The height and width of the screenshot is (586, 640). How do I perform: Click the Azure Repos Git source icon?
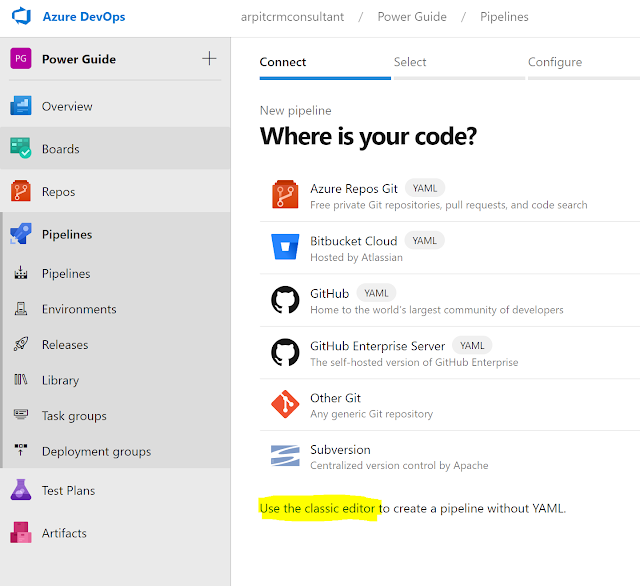click(285, 194)
